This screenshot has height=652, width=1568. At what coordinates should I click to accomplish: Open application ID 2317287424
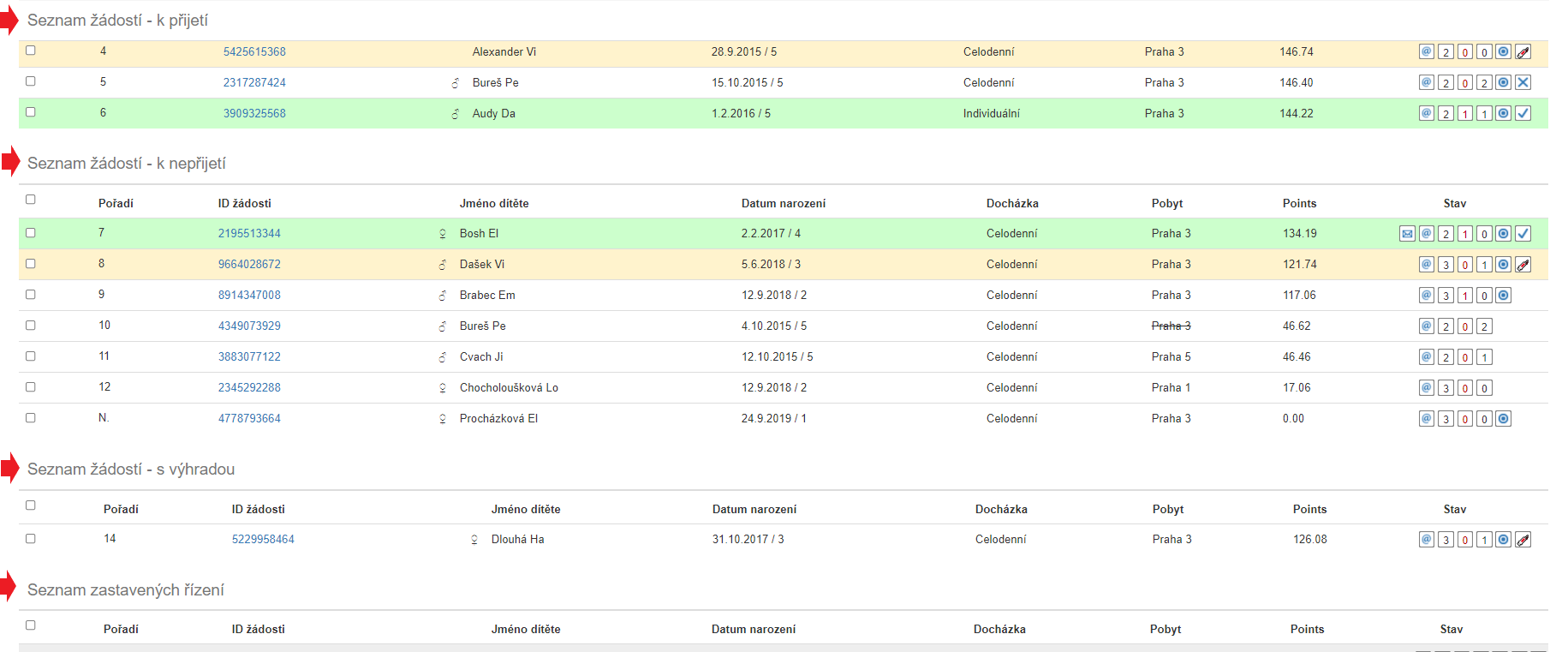tap(254, 82)
